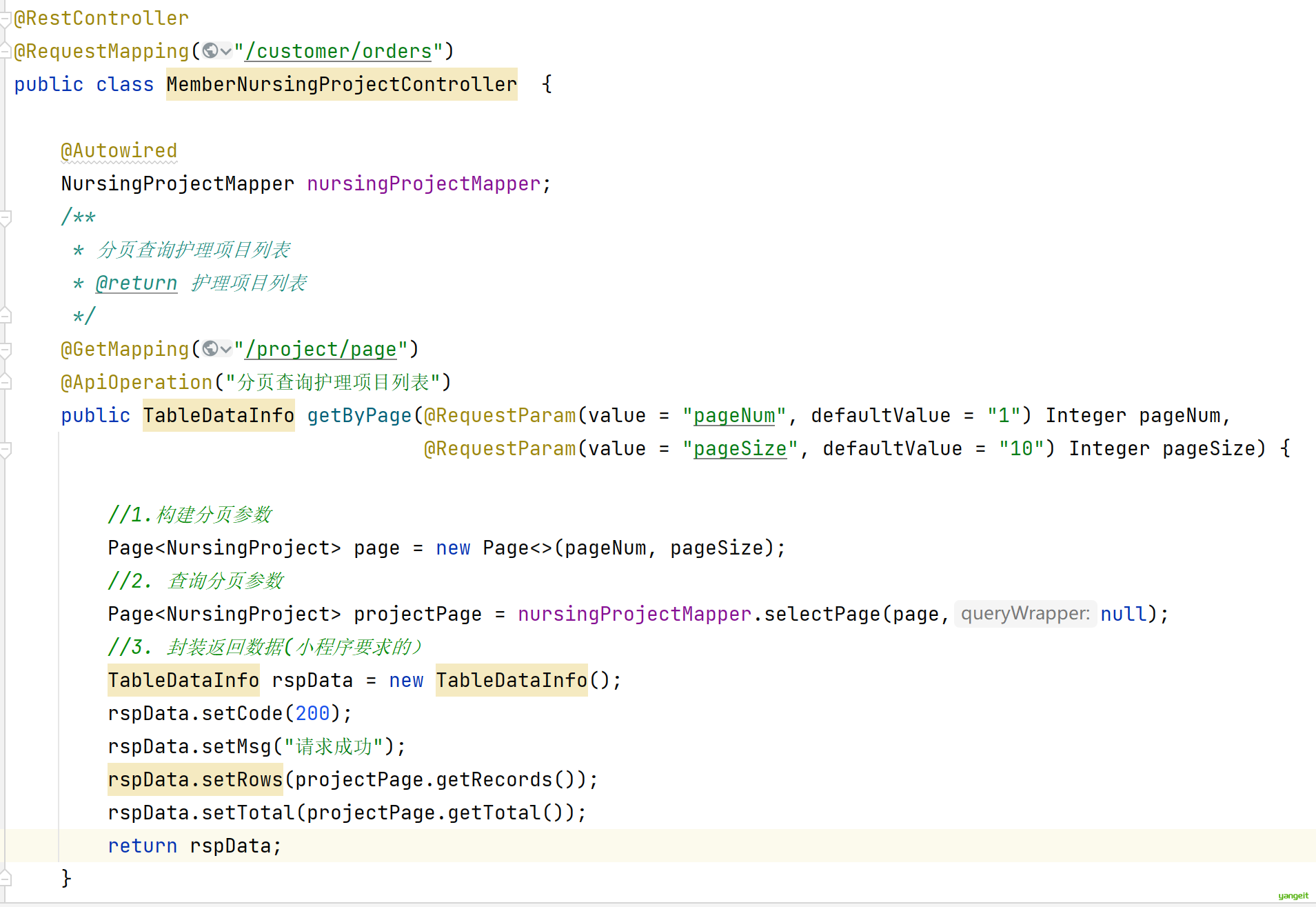Click the underlined "pageNum" string value
Image resolution: width=1316 pixels, height=907 pixels.
(x=734, y=415)
